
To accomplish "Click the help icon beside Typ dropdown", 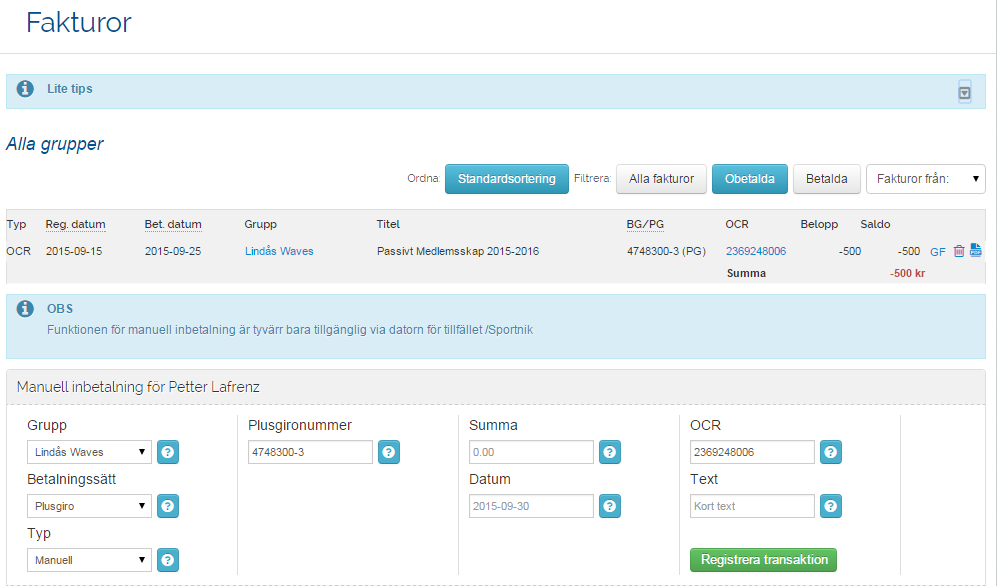I will [x=169, y=560].
